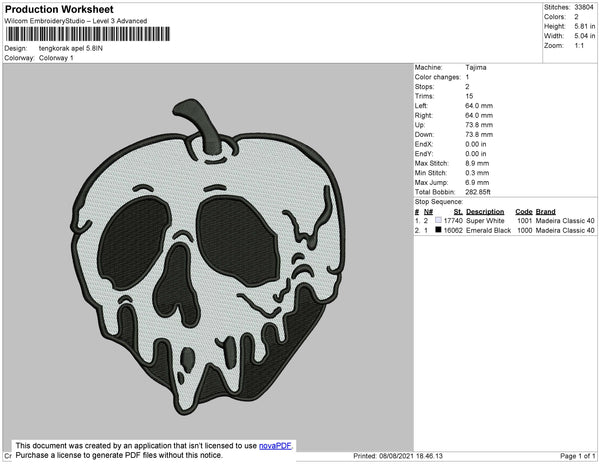Click the Machine value Tajima
600x464 pixels.
coord(476,67)
